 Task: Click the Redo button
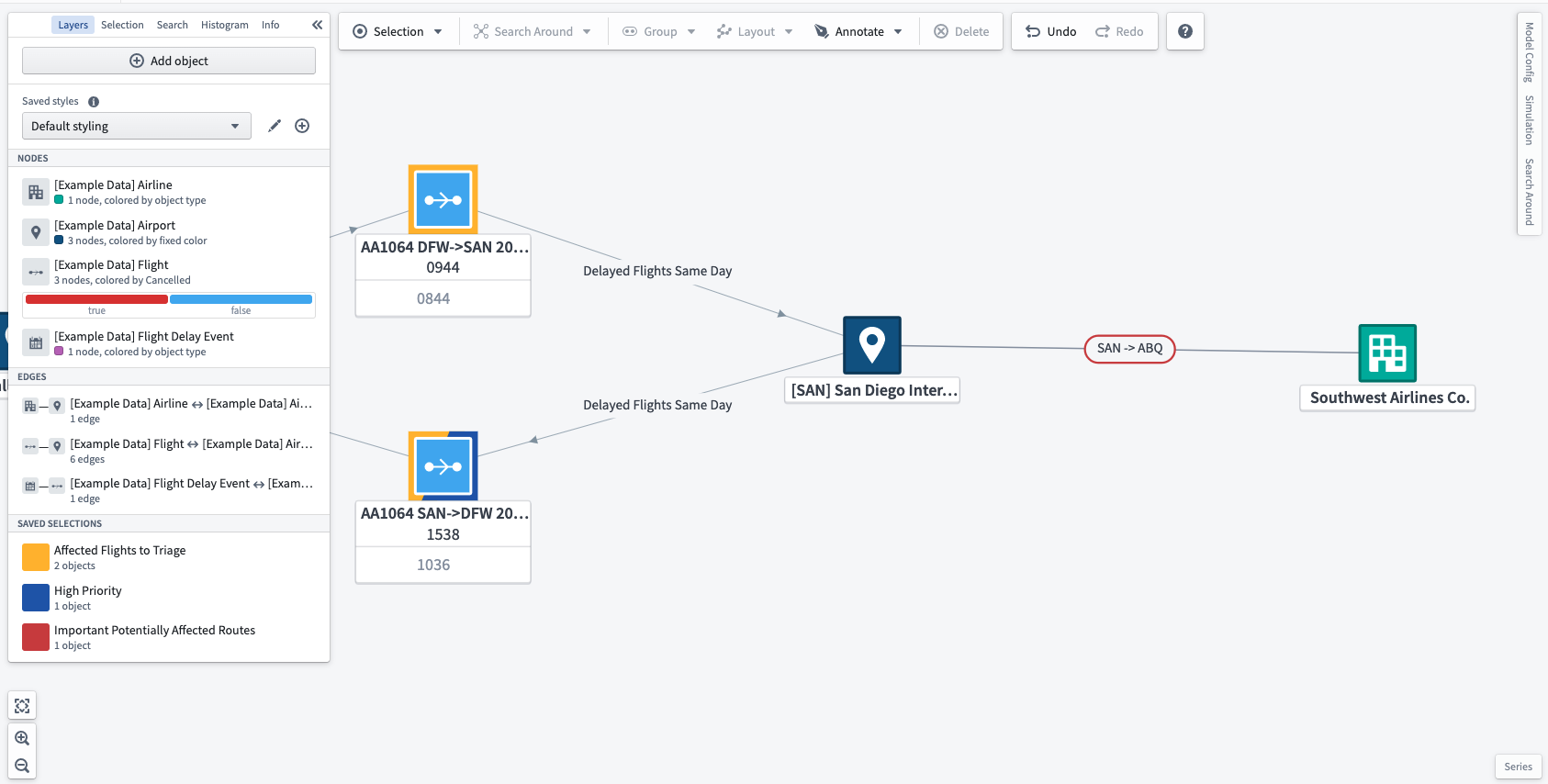1119,31
